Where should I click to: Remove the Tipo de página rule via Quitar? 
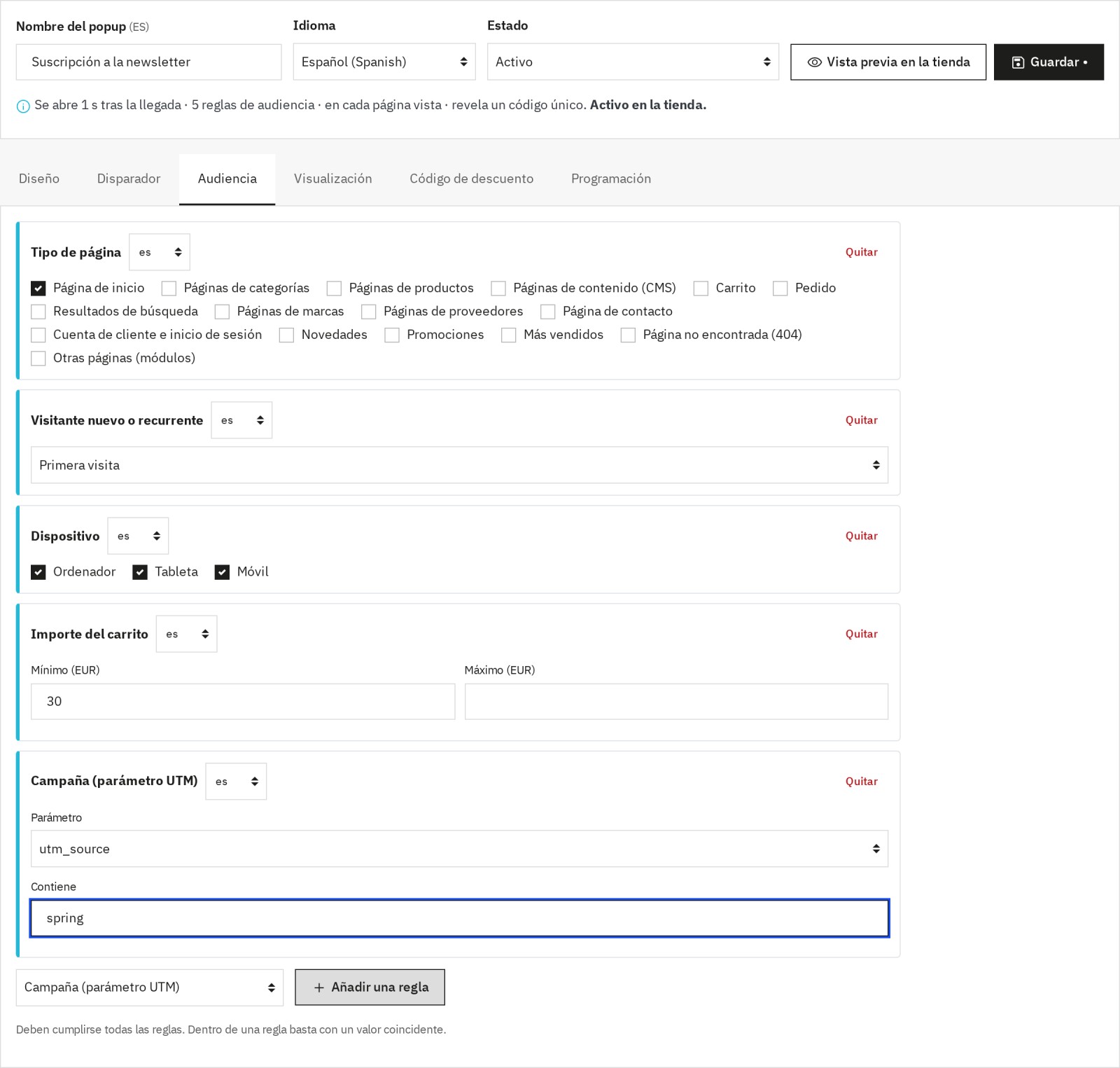[x=861, y=252]
